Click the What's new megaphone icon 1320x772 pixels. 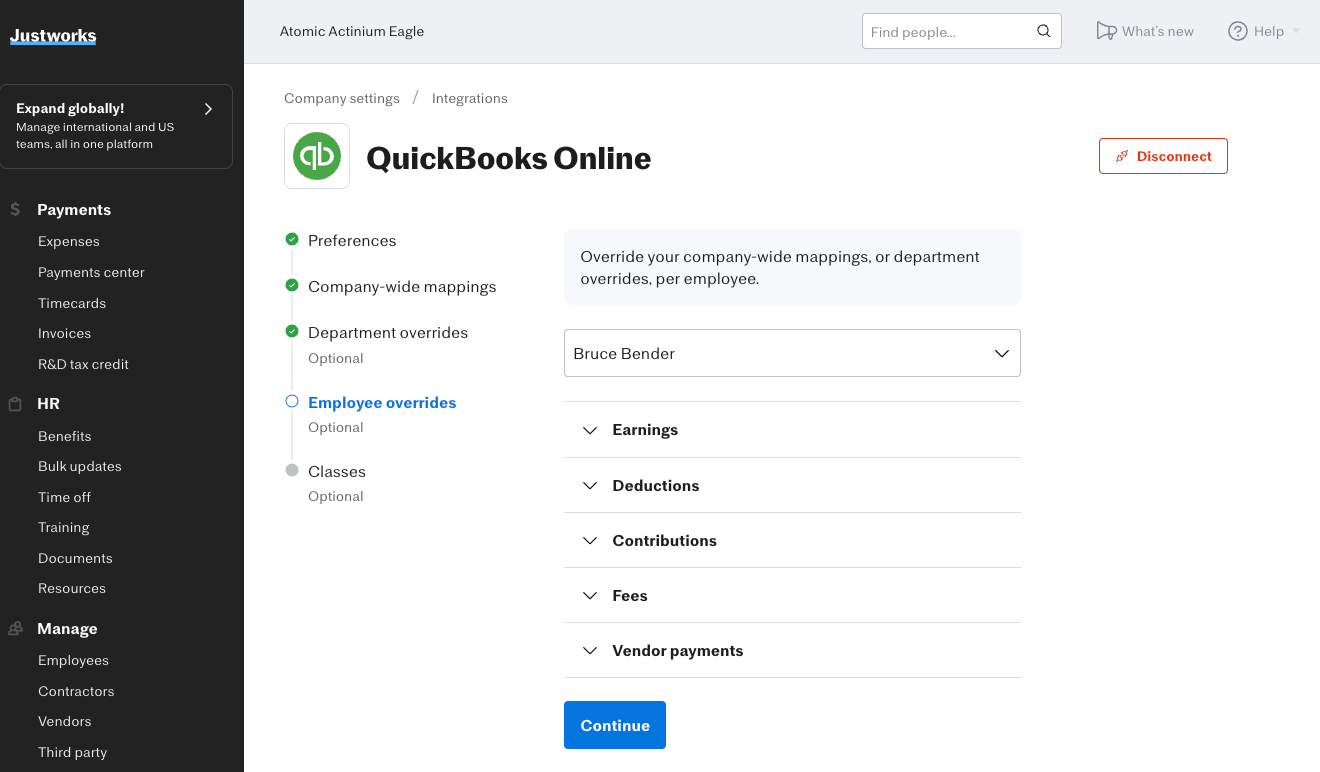(1105, 31)
